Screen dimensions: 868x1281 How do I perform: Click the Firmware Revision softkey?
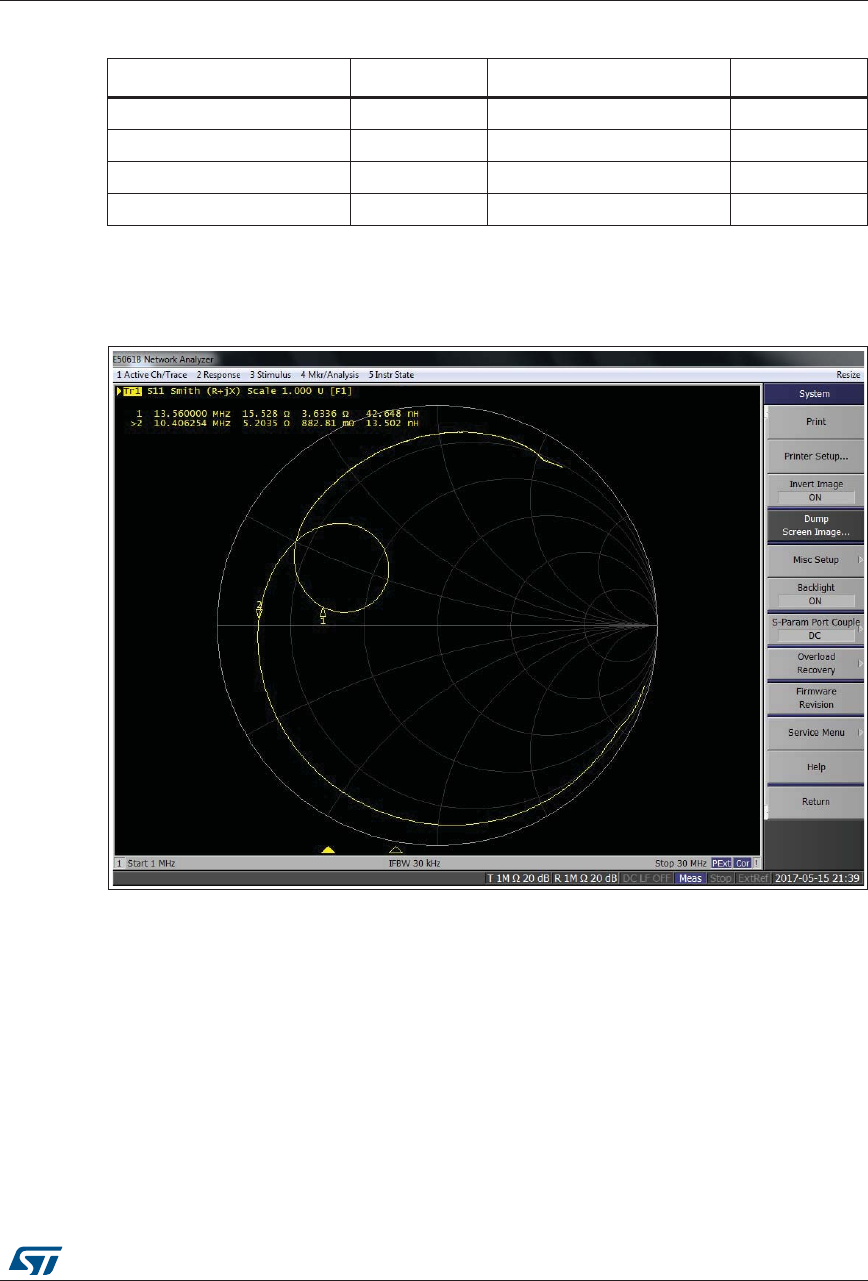coord(815,698)
